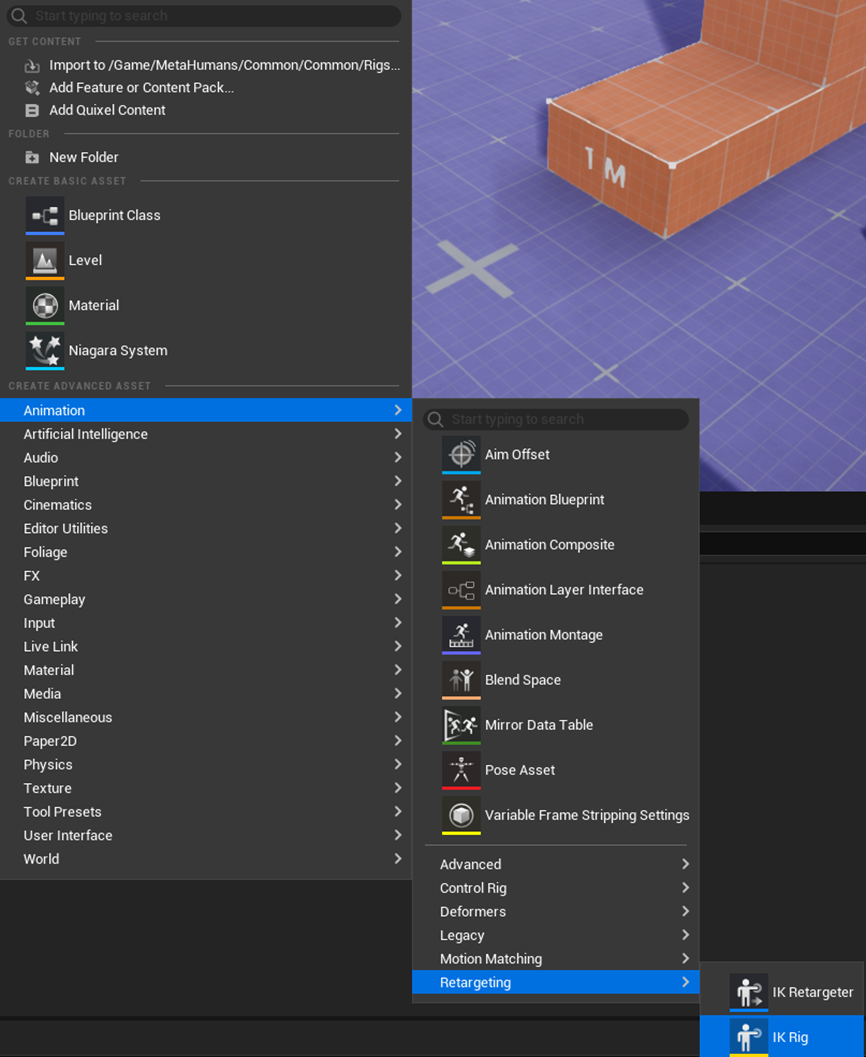
Task: Open the Media category
Action: coord(206,694)
